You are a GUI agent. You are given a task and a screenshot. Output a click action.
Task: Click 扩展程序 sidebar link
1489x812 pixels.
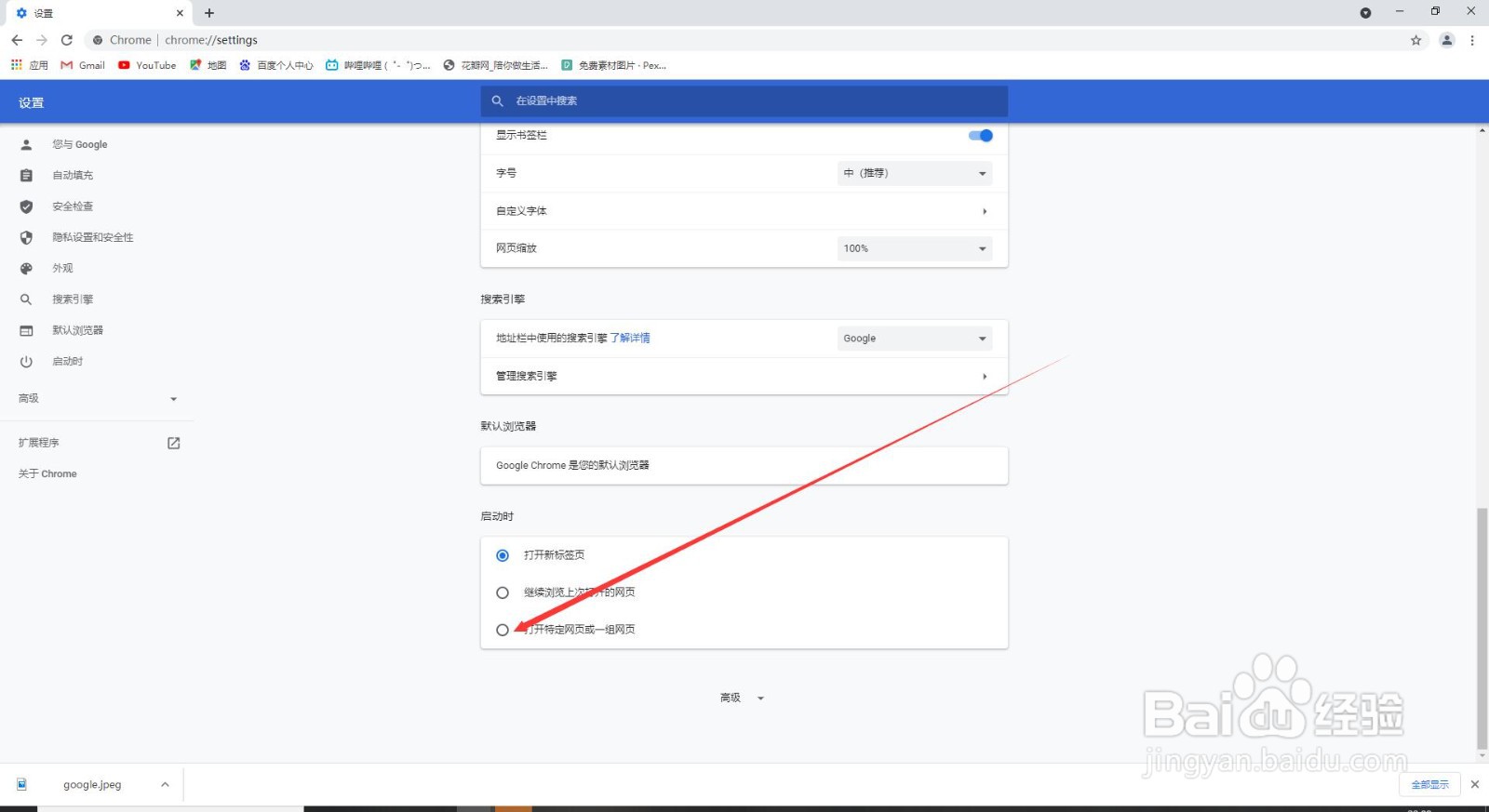click(x=38, y=443)
